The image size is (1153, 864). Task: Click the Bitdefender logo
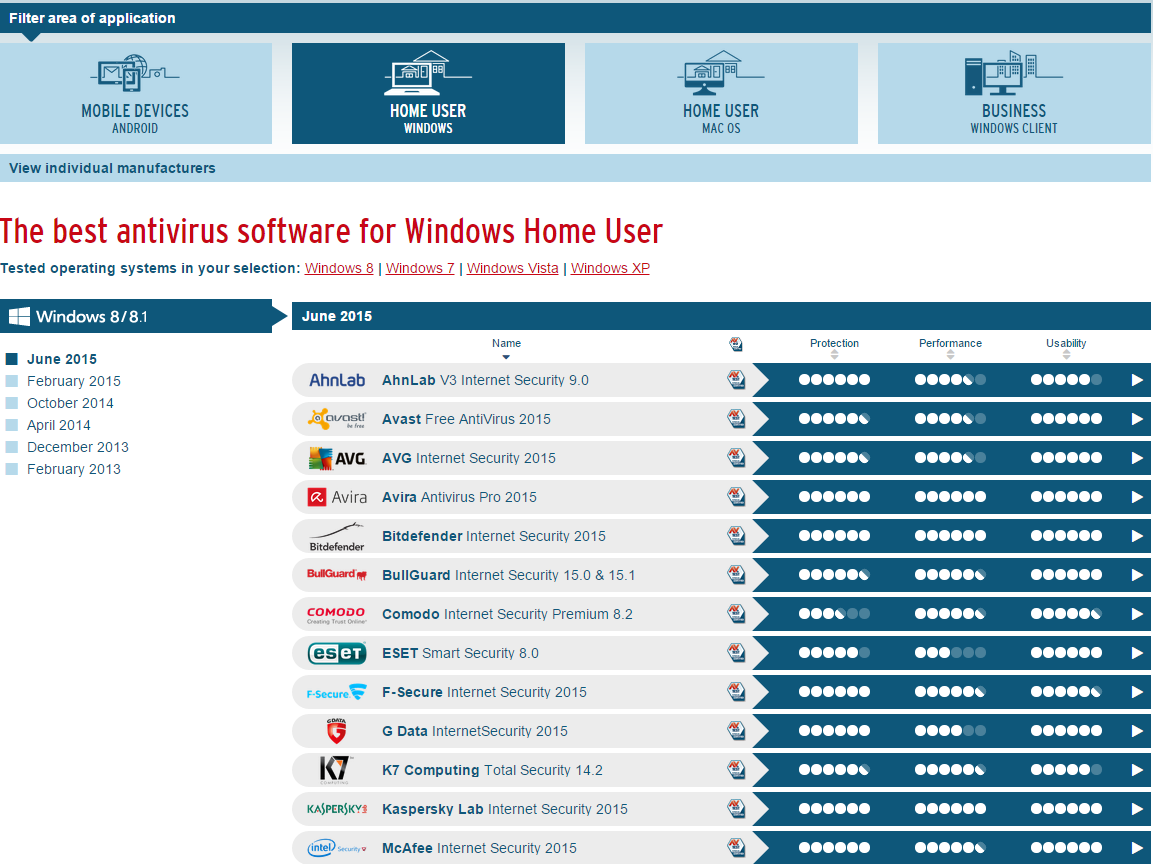(x=337, y=537)
